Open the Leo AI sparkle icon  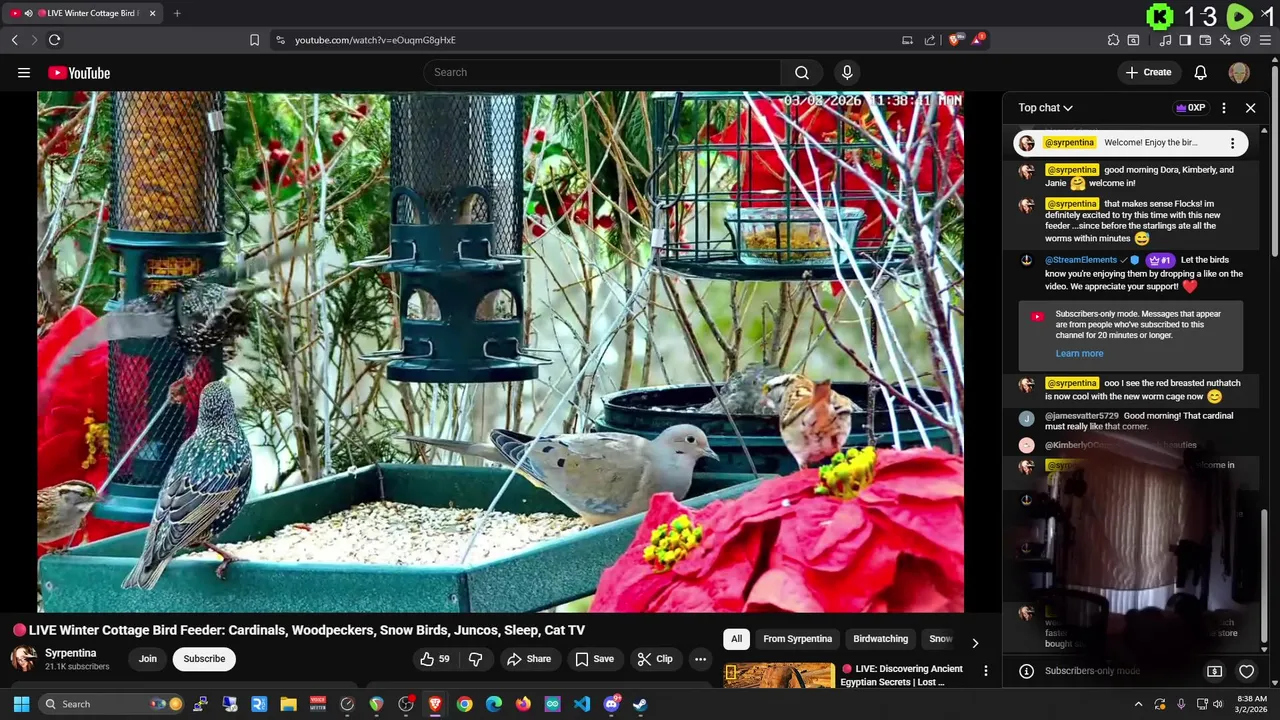coord(1225,40)
